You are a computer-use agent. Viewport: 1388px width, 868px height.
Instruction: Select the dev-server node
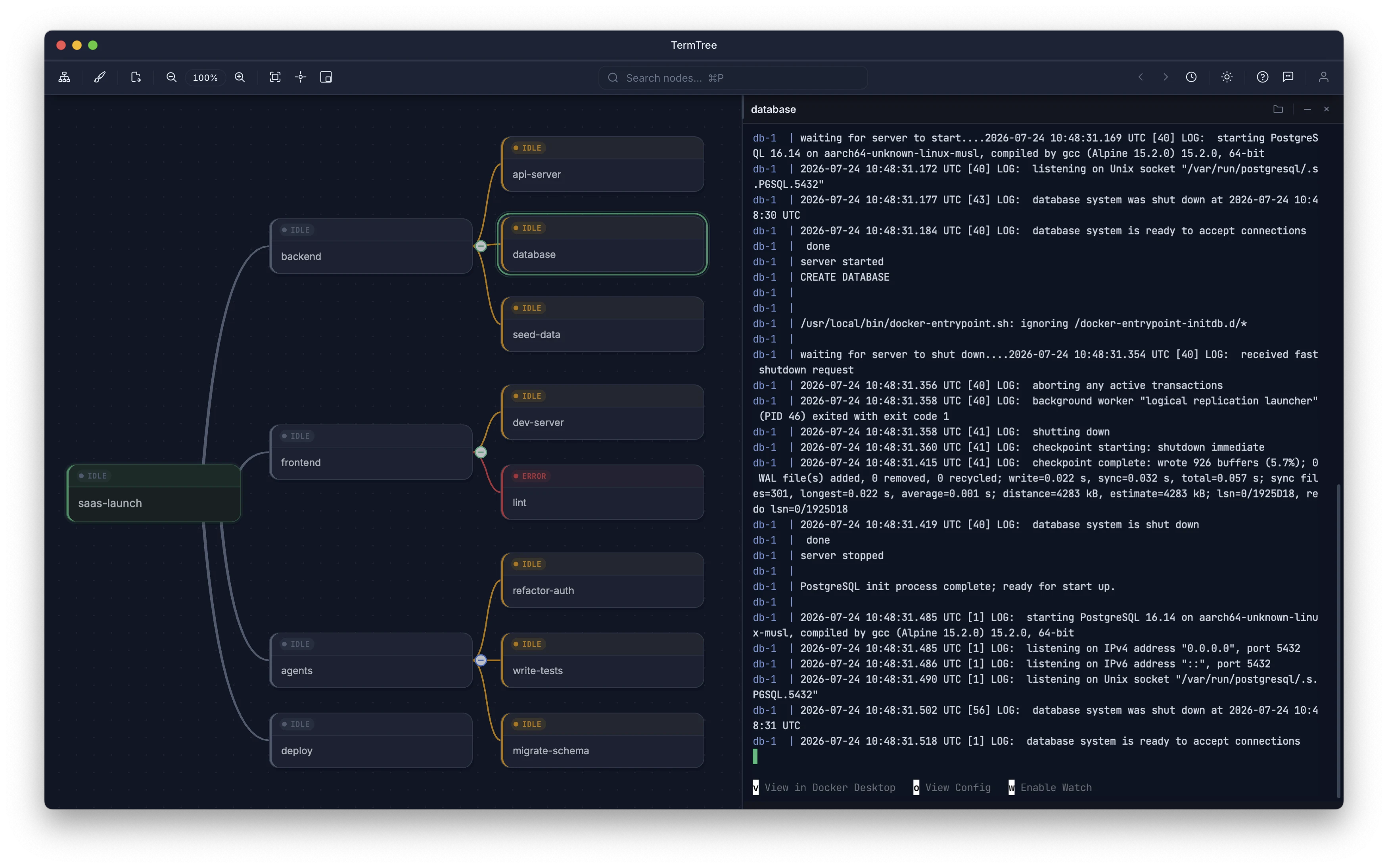click(602, 412)
